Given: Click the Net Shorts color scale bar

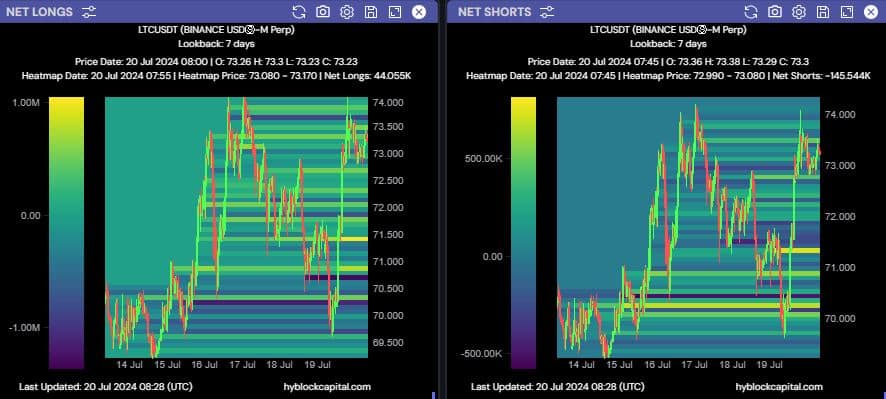Looking at the screenshot, I should (523, 233).
